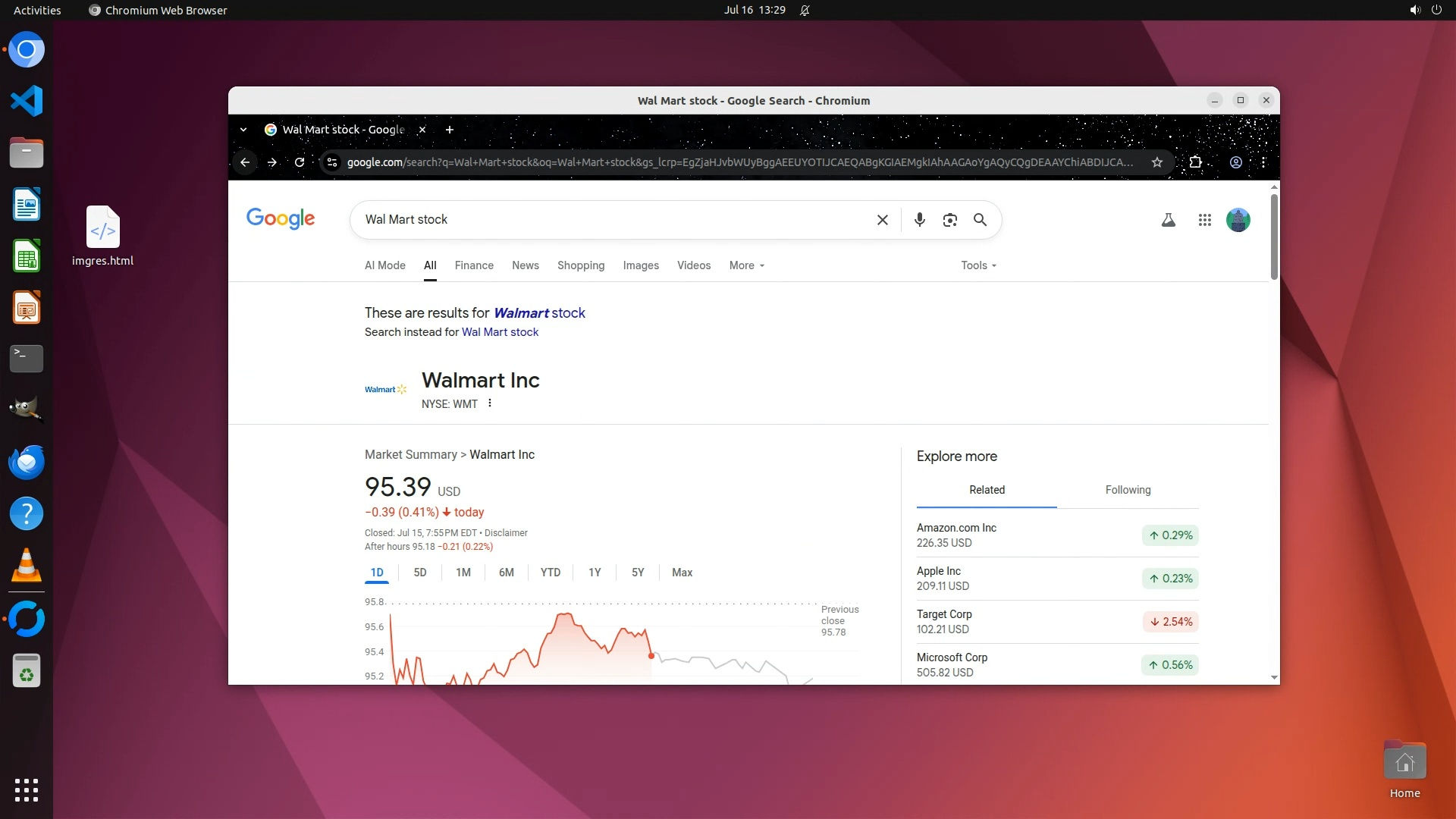Search instead for Wal Mart stock
The image size is (1456, 819).
500,332
